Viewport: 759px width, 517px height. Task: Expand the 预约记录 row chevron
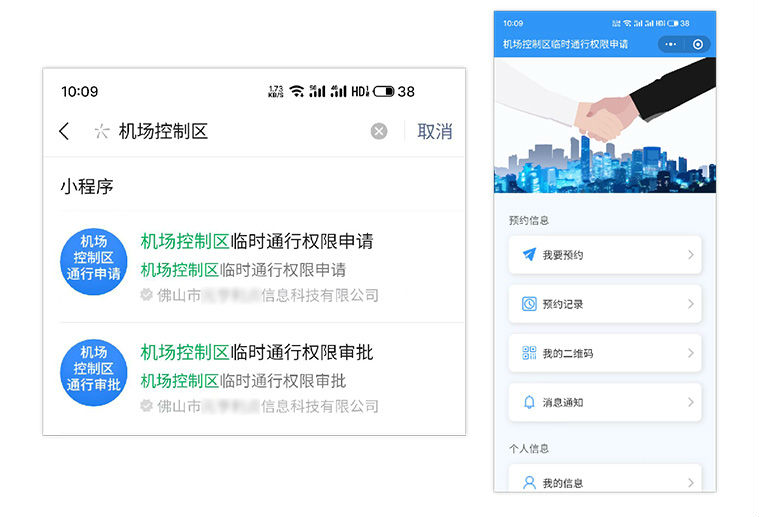click(690, 304)
